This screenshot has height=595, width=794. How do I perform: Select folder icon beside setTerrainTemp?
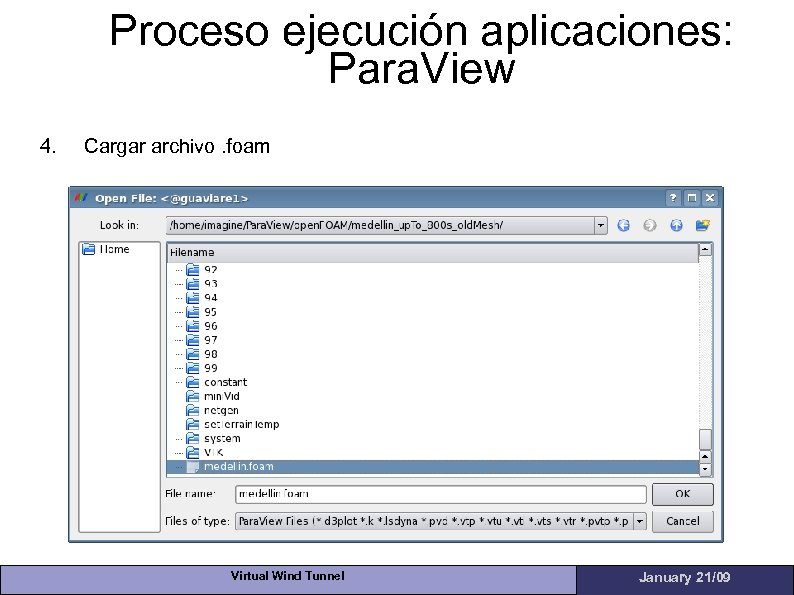192,424
